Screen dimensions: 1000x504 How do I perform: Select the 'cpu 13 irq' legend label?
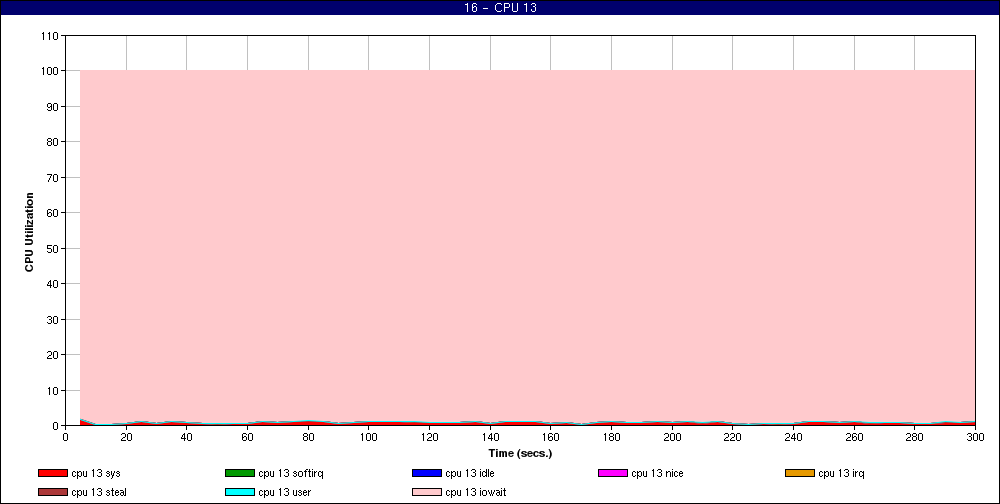point(841,473)
